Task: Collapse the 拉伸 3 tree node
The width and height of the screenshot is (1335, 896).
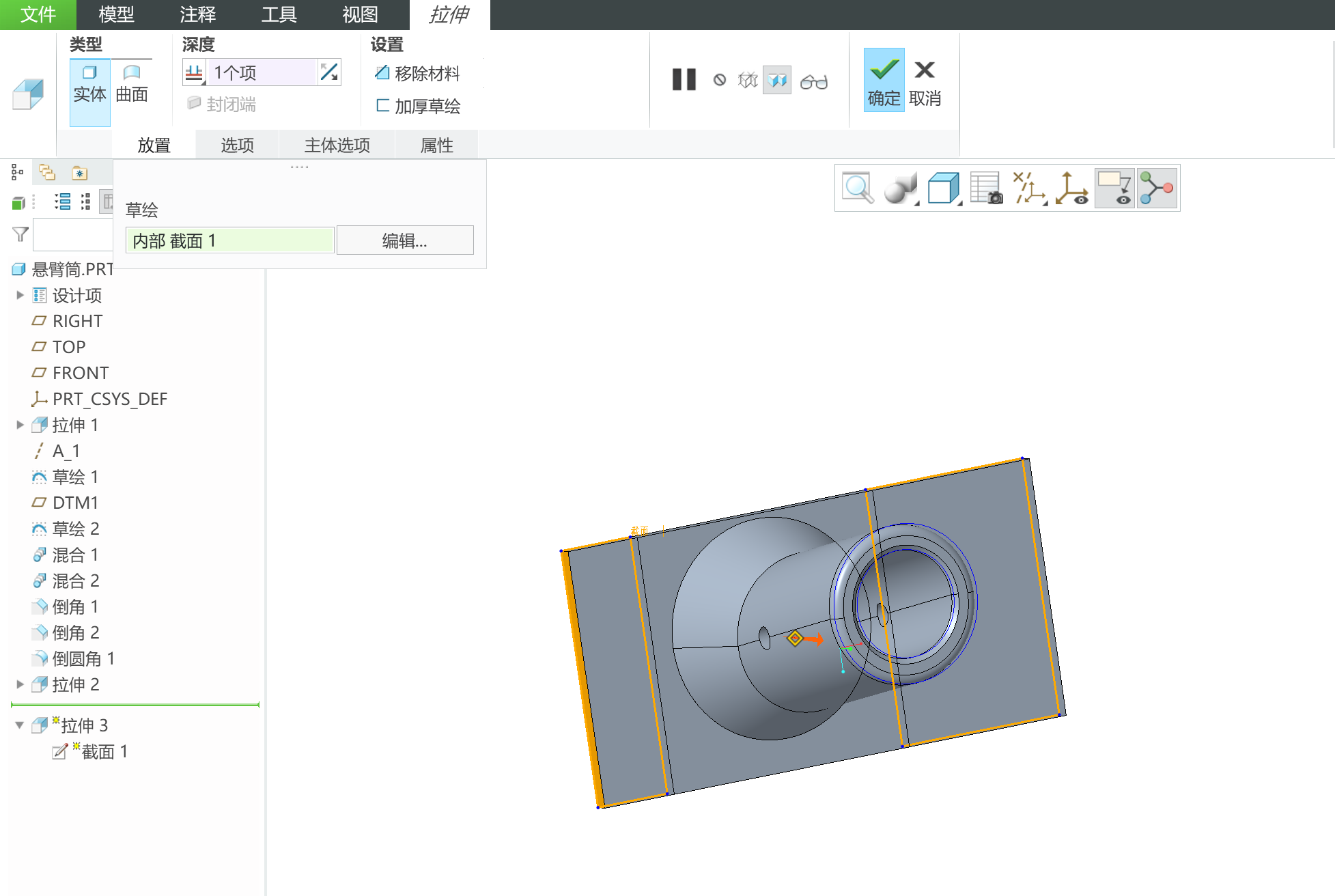Action: [x=20, y=725]
